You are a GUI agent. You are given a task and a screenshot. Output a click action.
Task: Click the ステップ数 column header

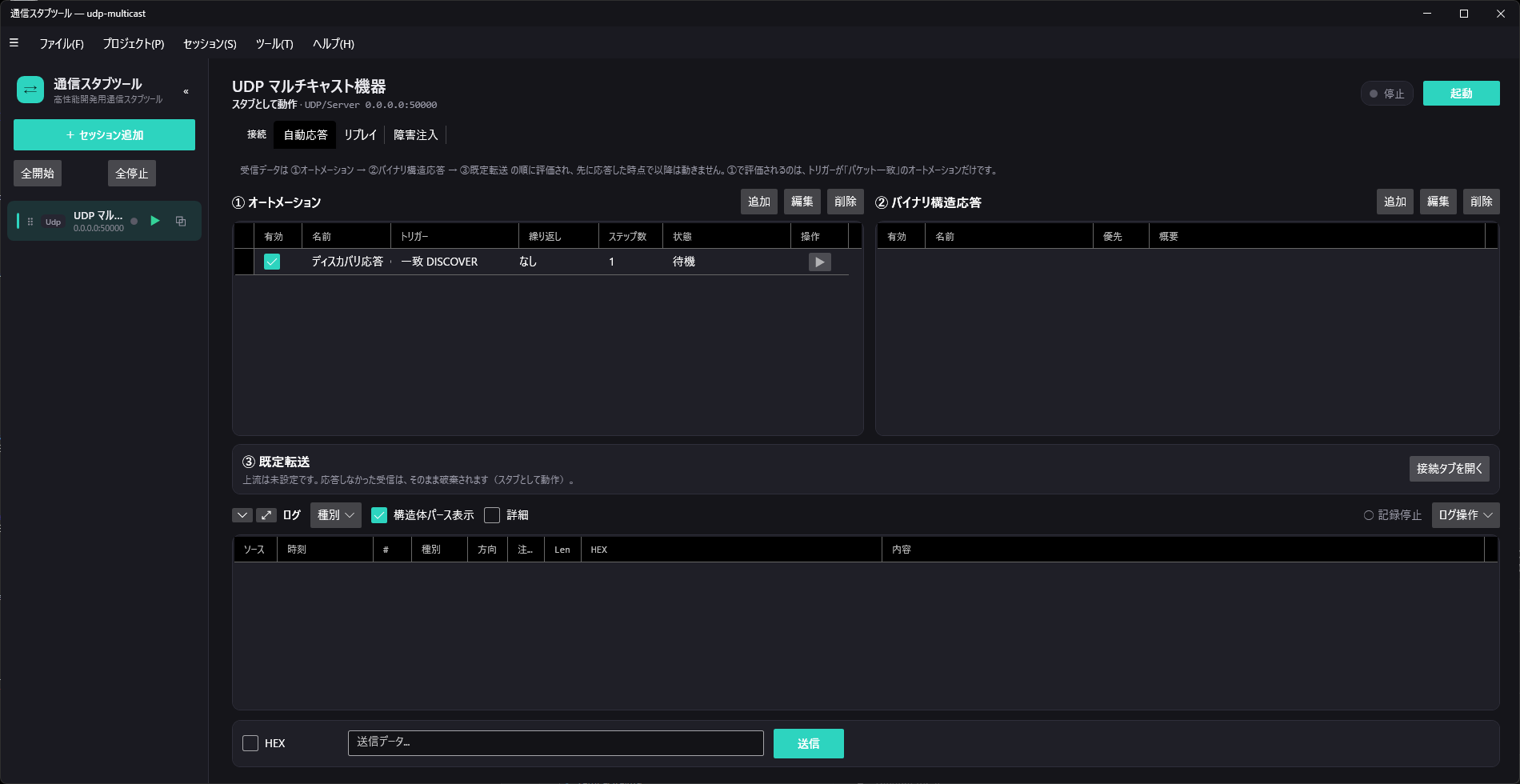click(x=630, y=236)
